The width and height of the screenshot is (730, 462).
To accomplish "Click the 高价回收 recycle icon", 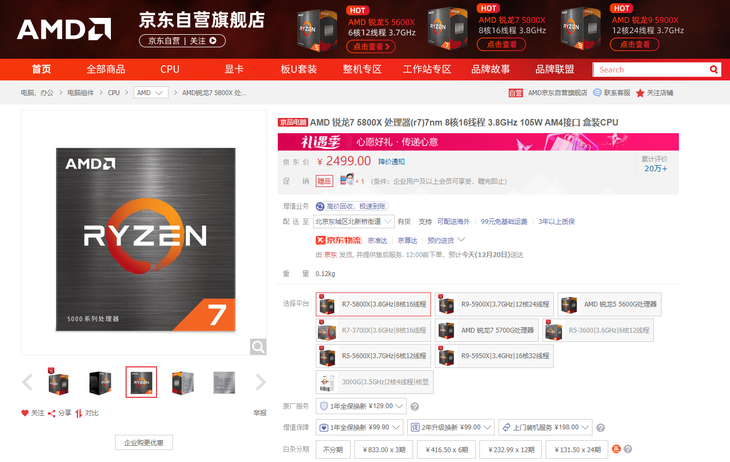I will coord(320,206).
